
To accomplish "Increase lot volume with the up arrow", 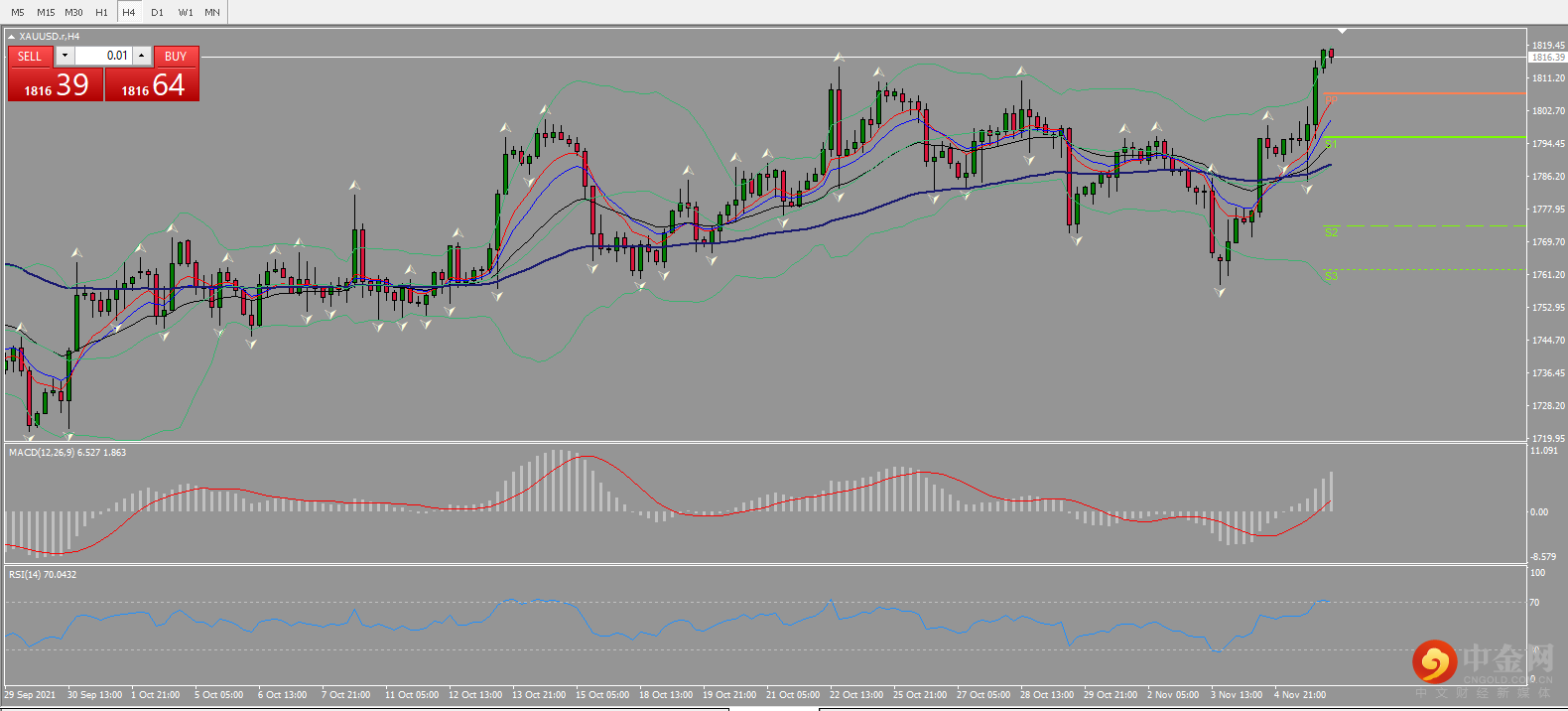I will coord(142,56).
